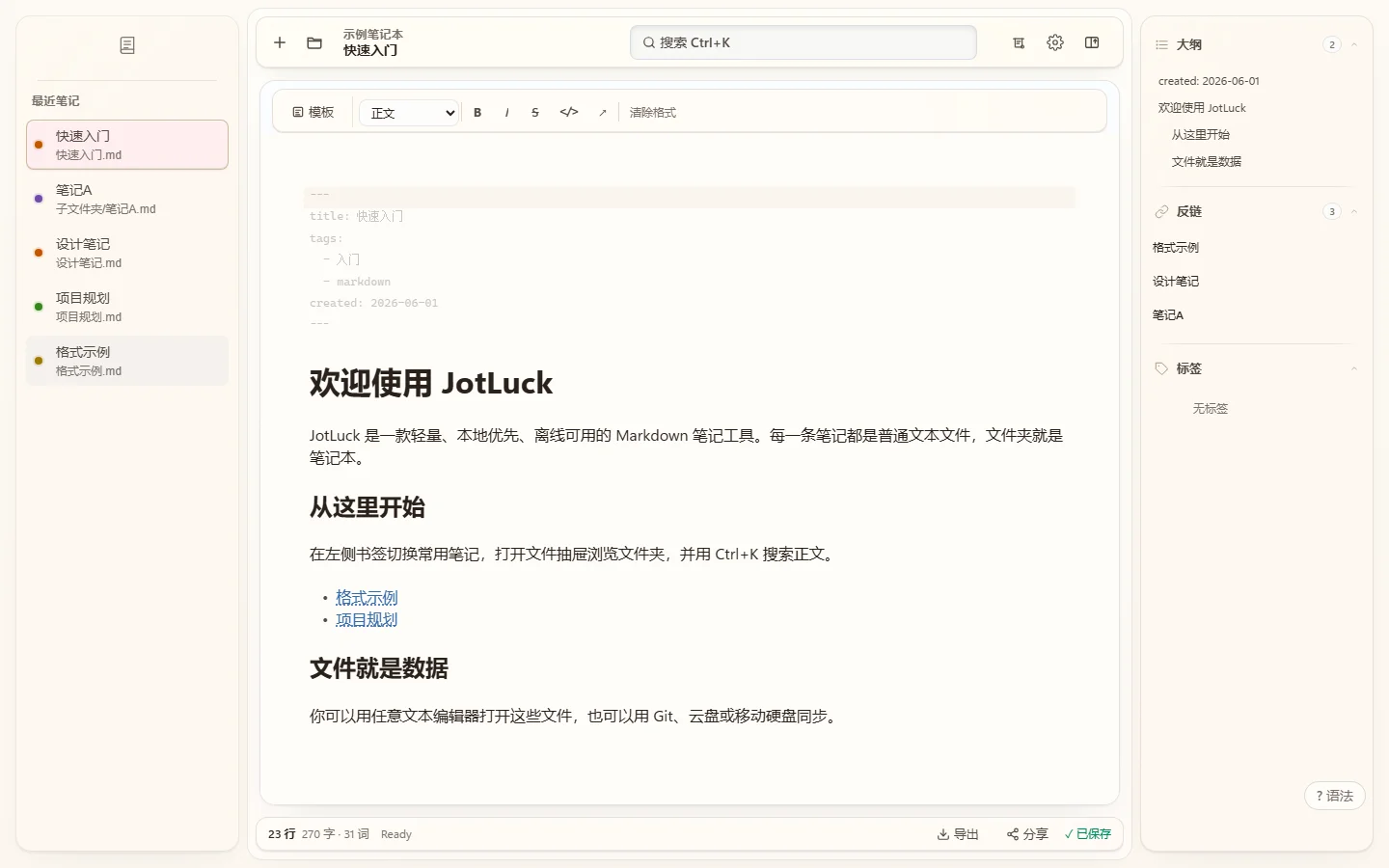Open the ? 语法 syntax help button
Image resolution: width=1389 pixels, height=868 pixels.
(x=1335, y=796)
